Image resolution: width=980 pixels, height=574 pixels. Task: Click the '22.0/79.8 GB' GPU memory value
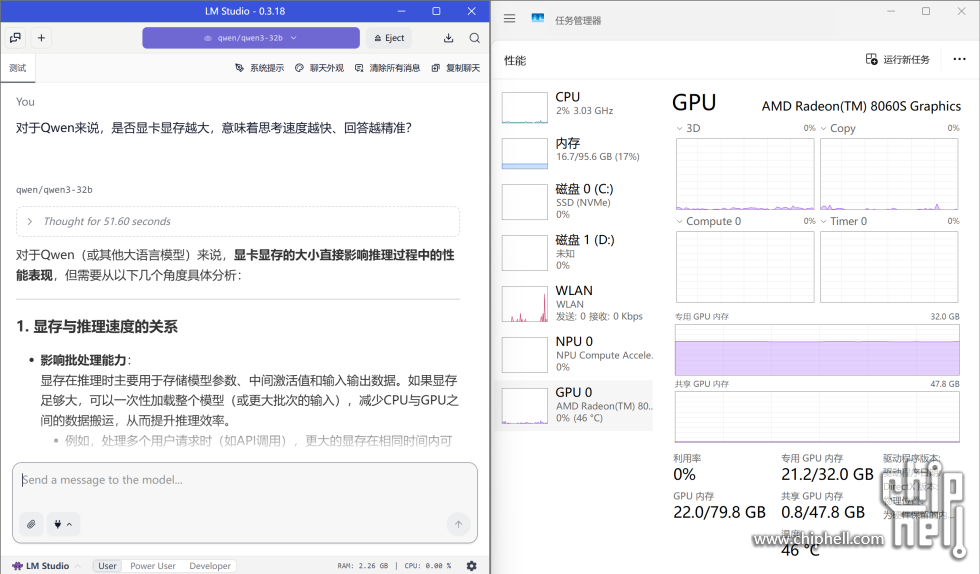click(719, 513)
